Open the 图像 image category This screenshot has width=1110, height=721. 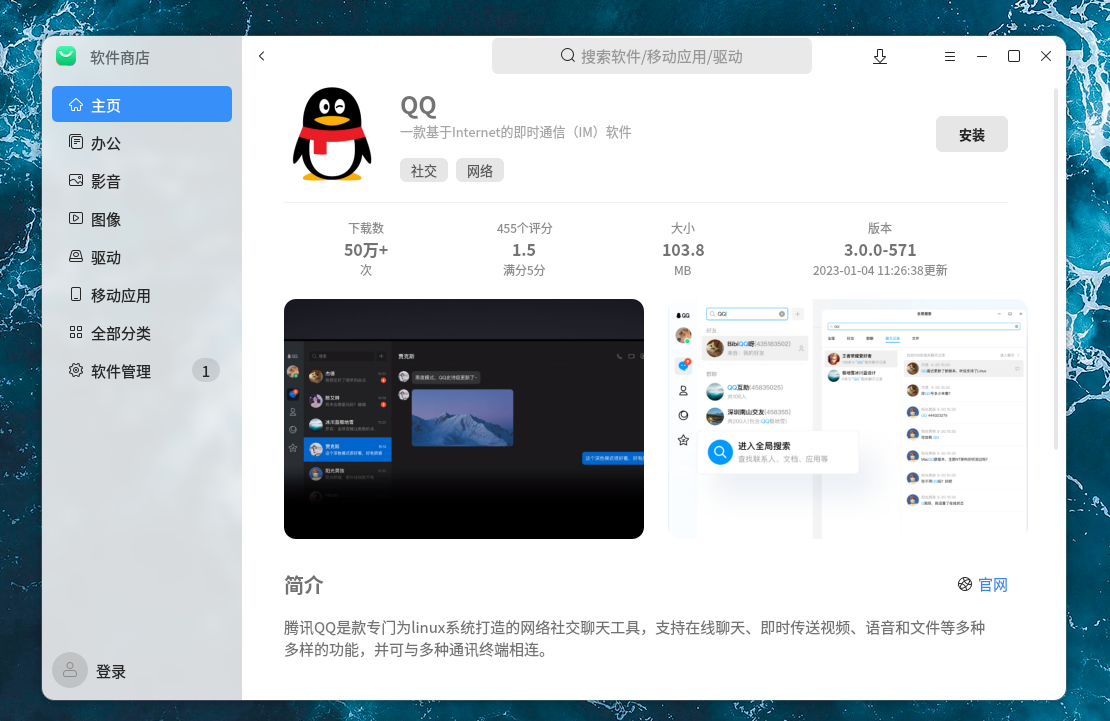[142, 220]
